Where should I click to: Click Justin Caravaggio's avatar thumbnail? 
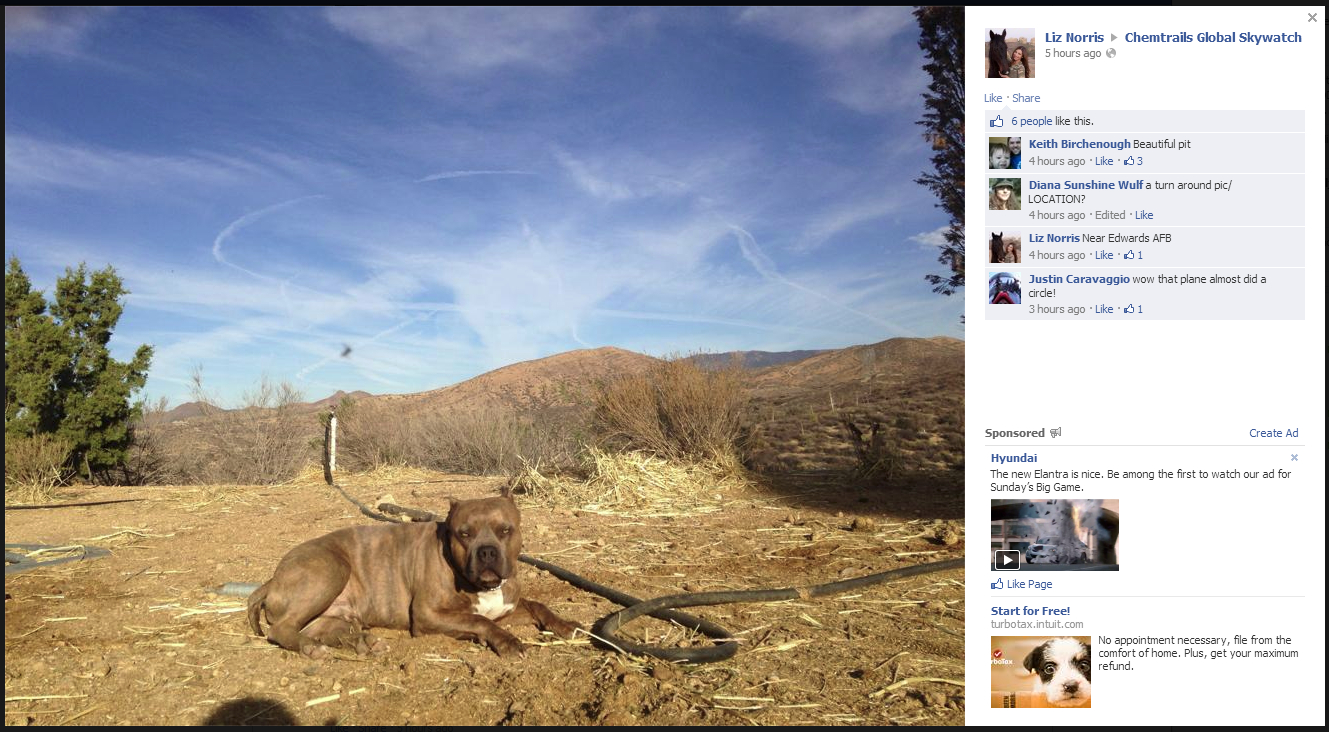click(x=1005, y=288)
